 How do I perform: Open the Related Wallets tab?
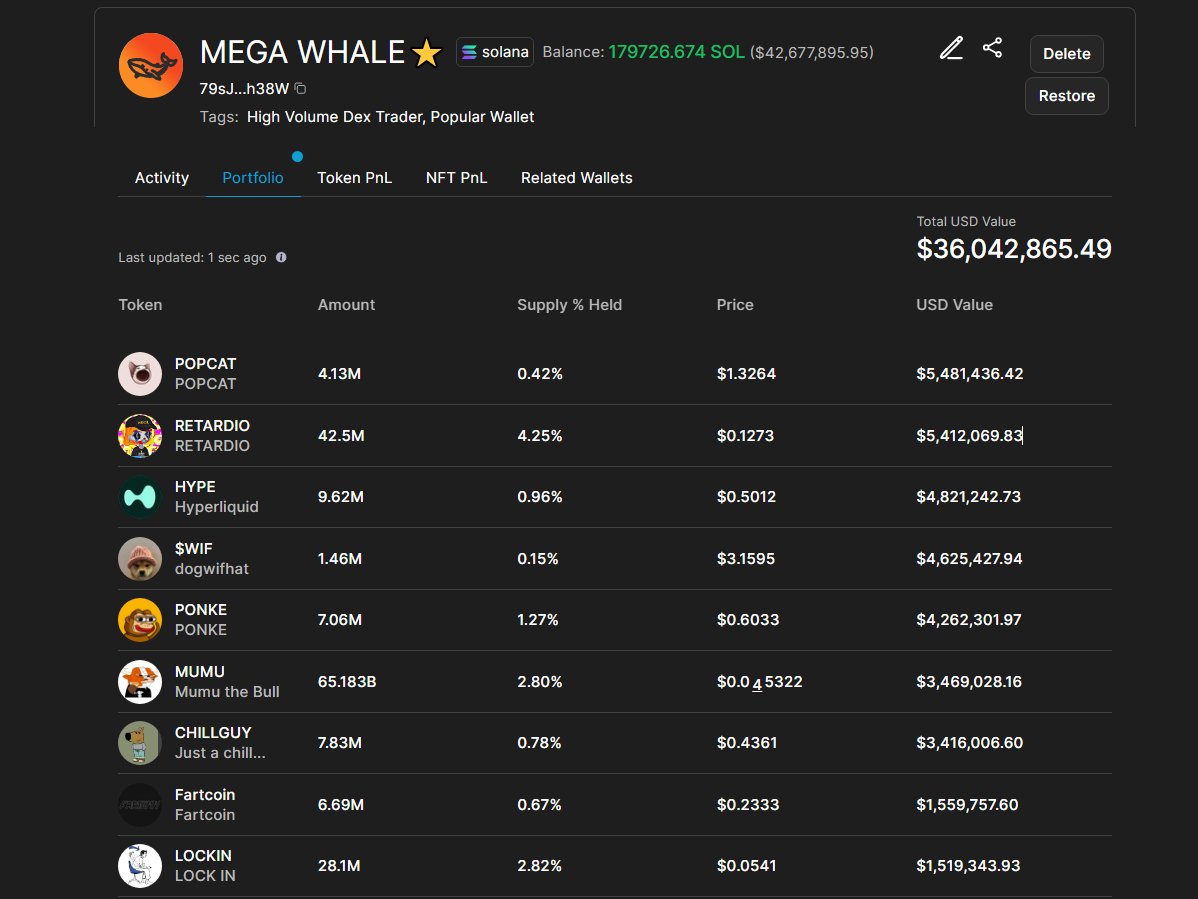(x=577, y=178)
